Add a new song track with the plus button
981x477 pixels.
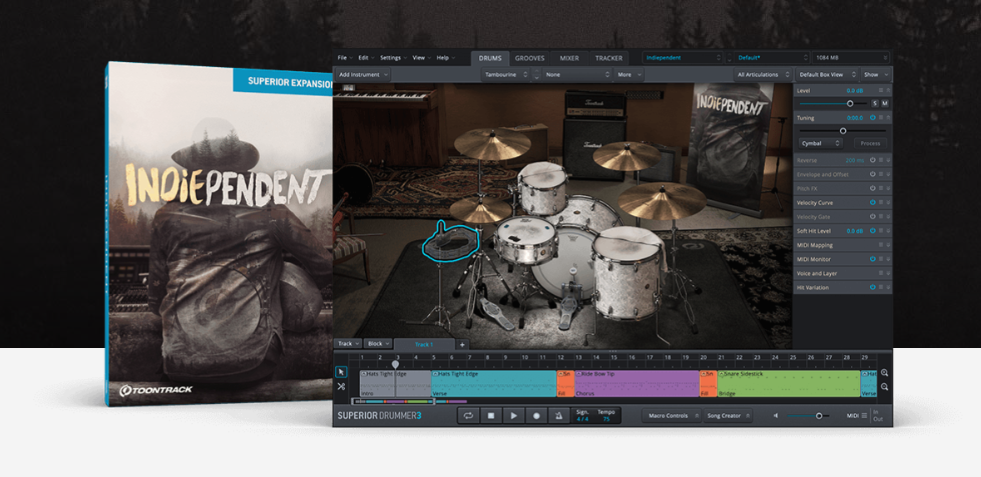[462, 344]
